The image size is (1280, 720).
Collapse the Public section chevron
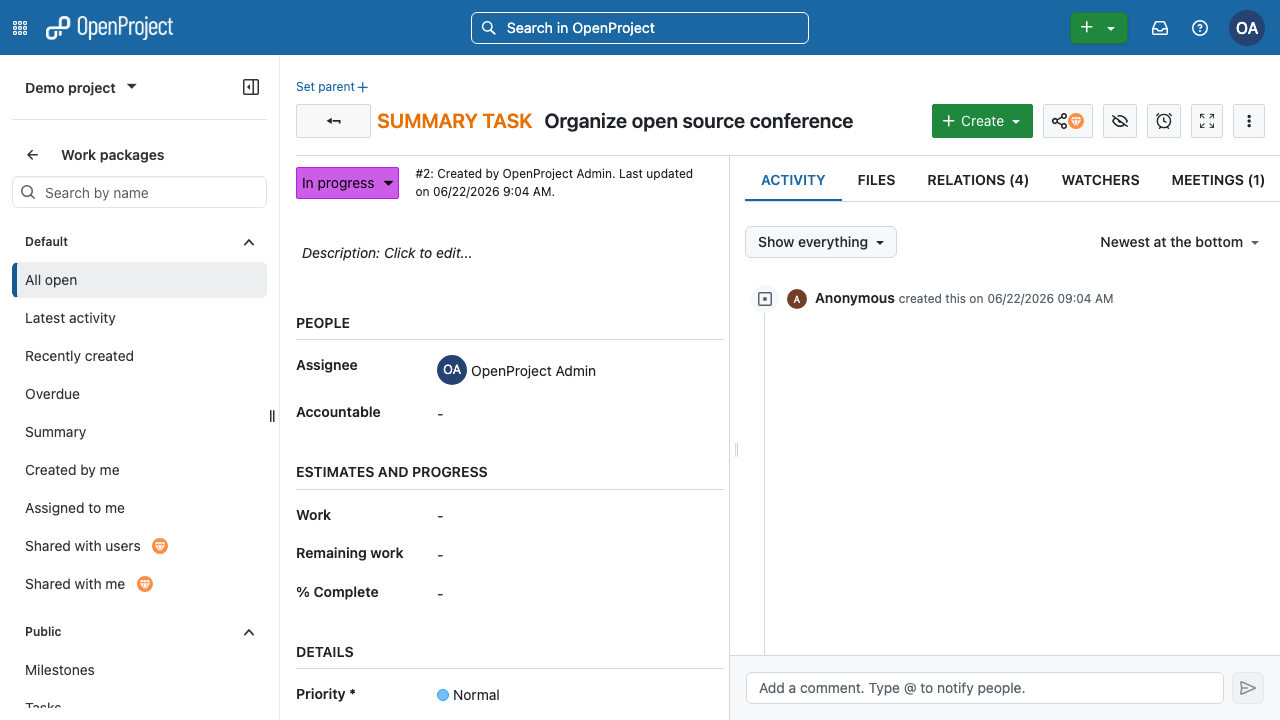click(249, 632)
